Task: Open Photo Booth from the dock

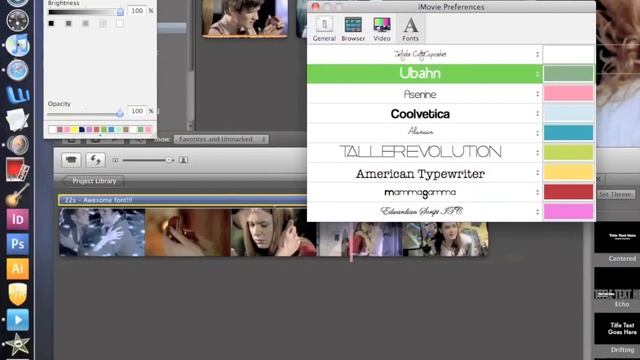Action: (x=18, y=169)
